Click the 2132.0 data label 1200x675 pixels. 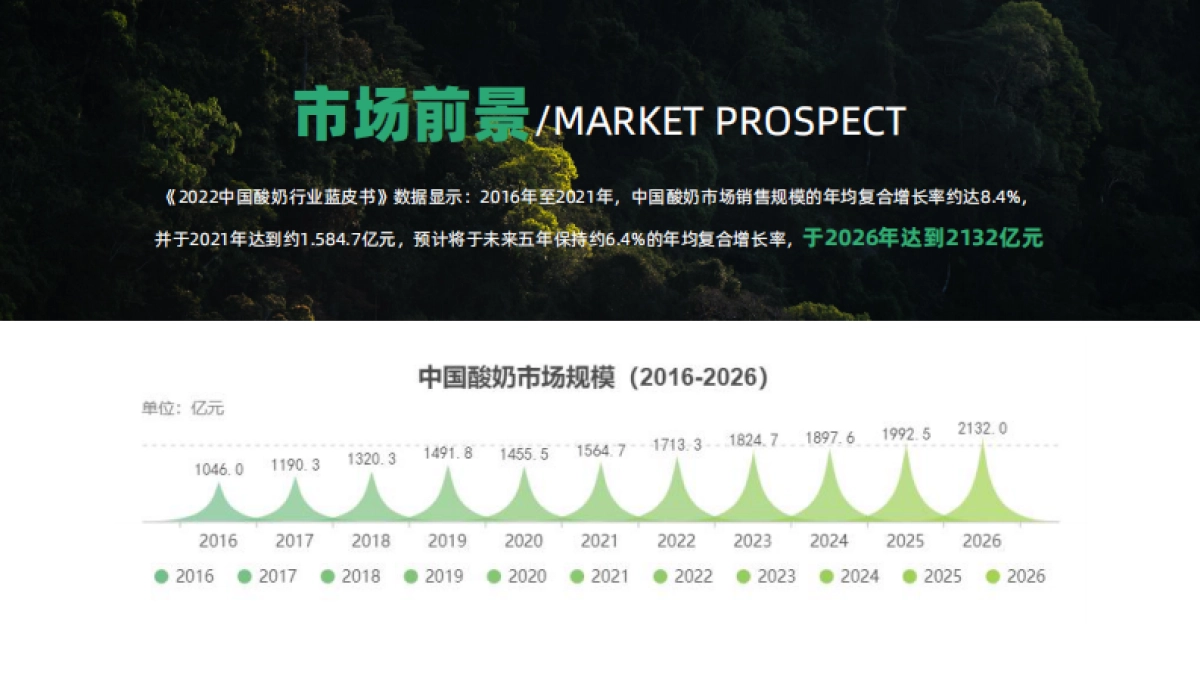click(982, 428)
